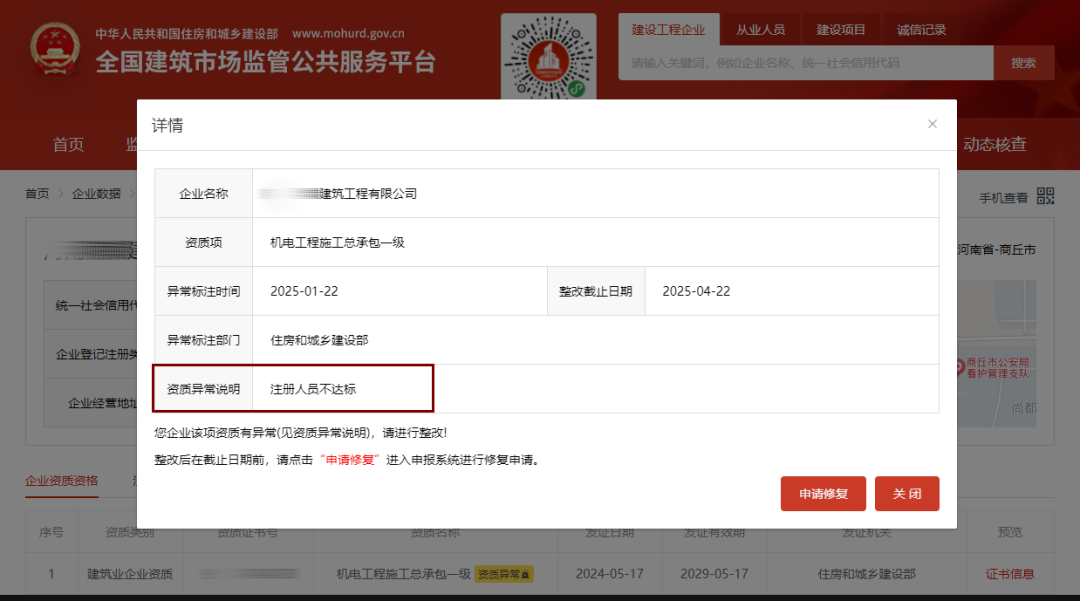Open 动态核查 in the navigation bar
This screenshot has height=601, width=1080.
coord(996,143)
